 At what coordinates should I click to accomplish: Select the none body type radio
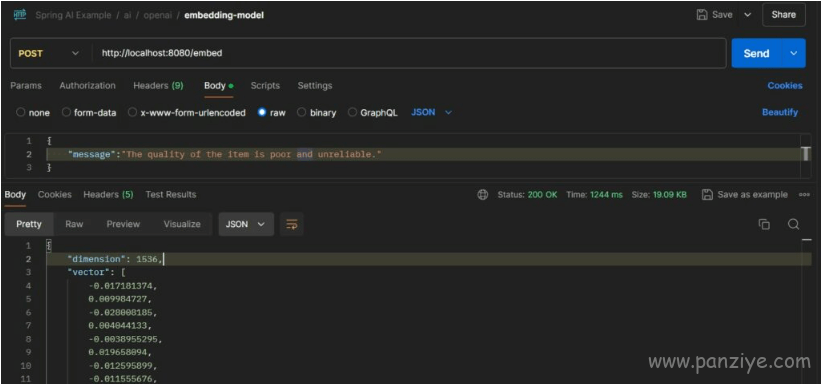(20, 113)
